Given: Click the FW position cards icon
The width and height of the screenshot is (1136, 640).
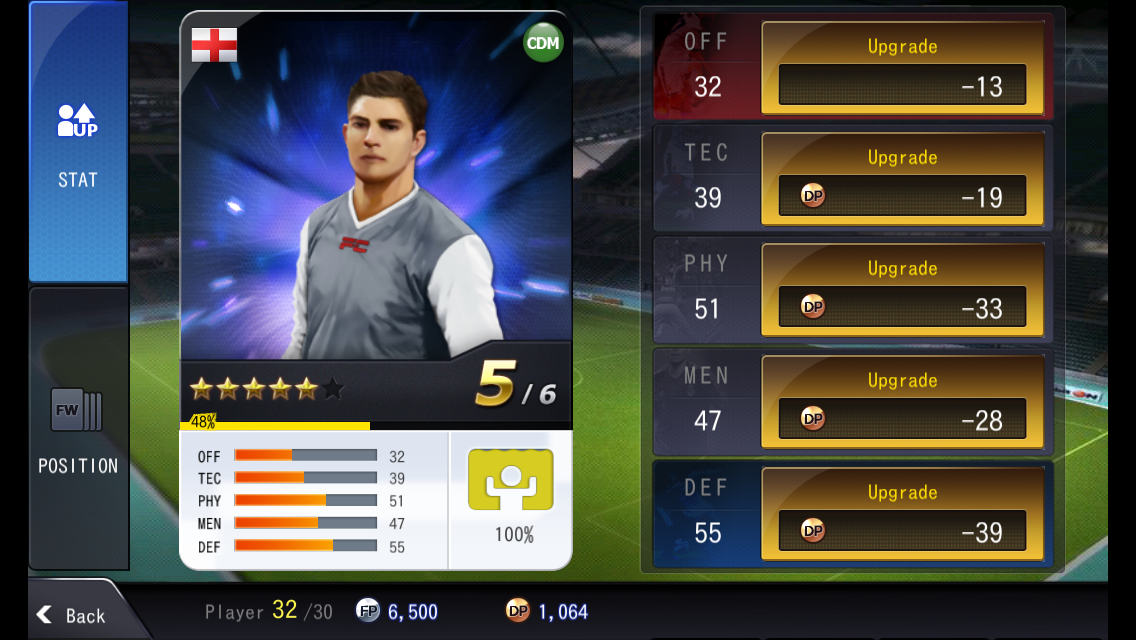Looking at the screenshot, I should click(77, 410).
